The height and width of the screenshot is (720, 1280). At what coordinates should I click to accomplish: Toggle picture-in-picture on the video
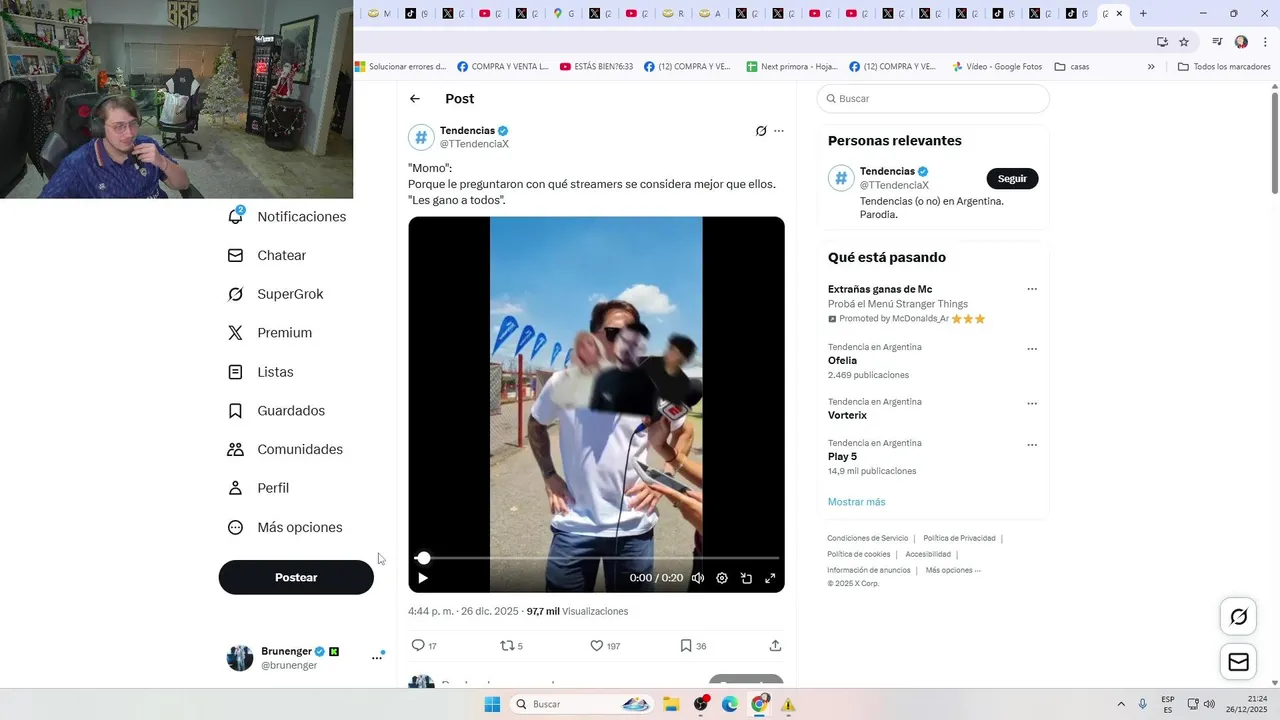point(746,578)
